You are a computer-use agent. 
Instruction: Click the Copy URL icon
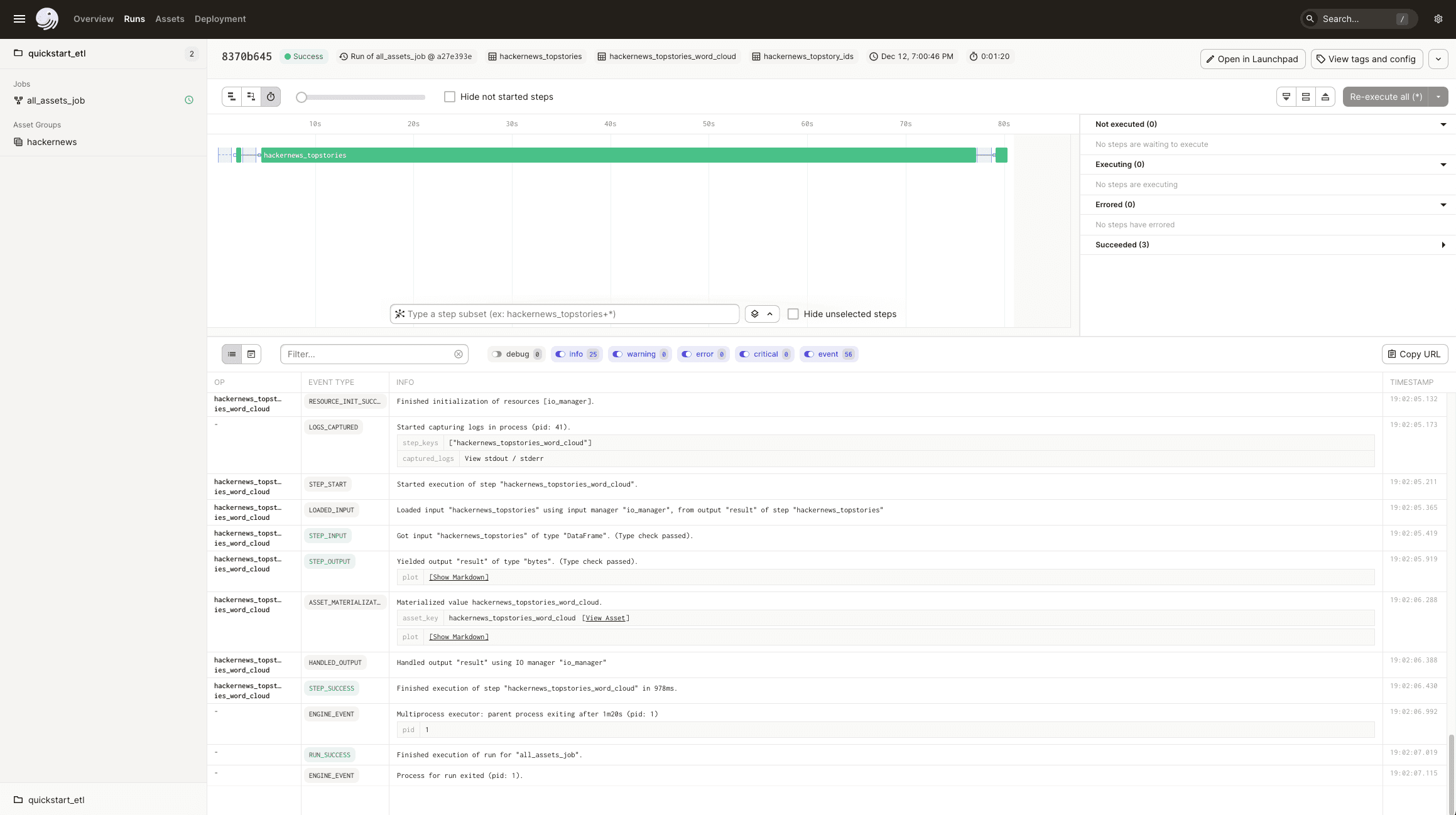coord(1392,354)
